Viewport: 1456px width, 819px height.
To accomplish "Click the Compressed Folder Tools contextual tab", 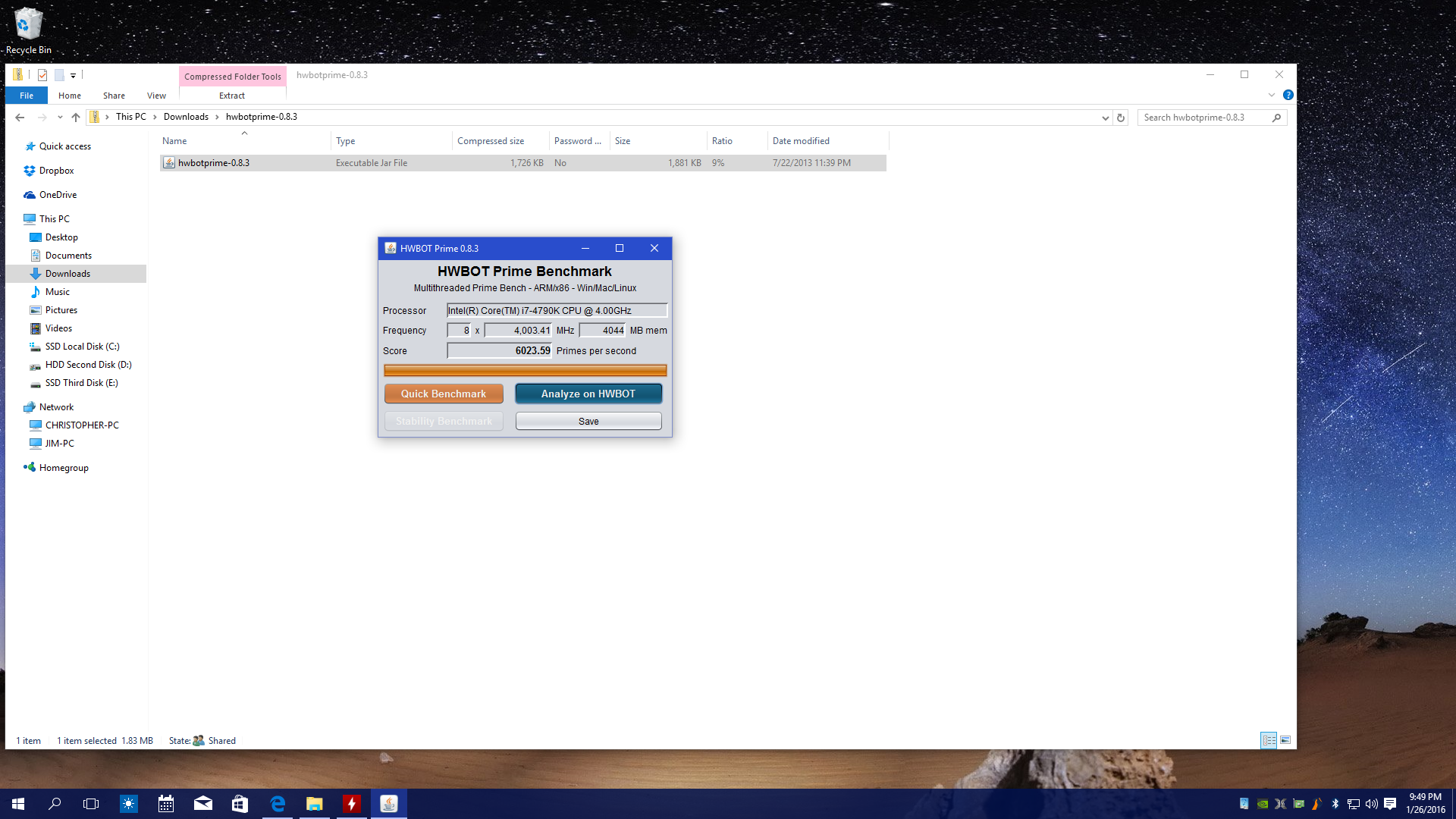I will pos(233,77).
